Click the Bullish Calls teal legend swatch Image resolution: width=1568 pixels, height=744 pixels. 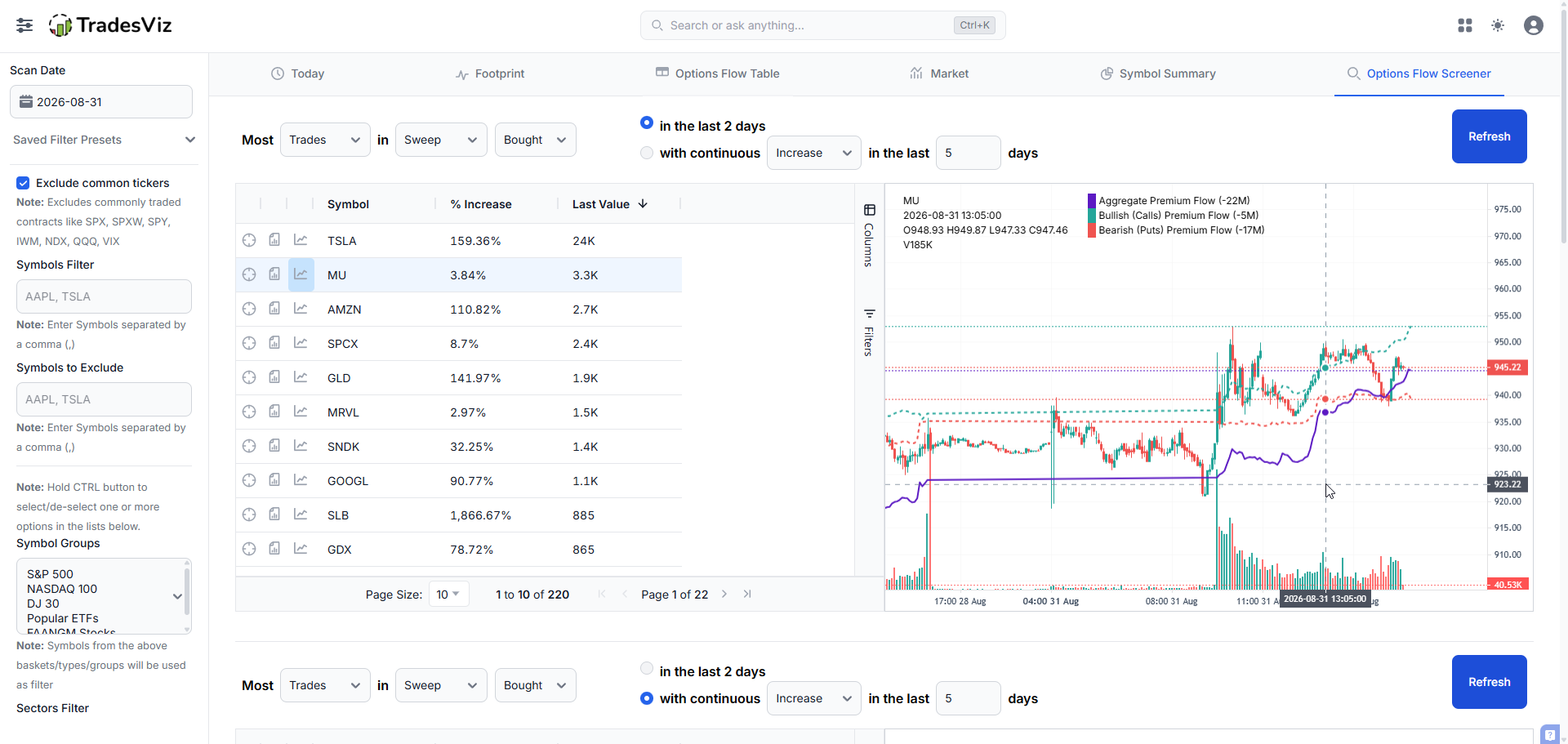(1092, 215)
